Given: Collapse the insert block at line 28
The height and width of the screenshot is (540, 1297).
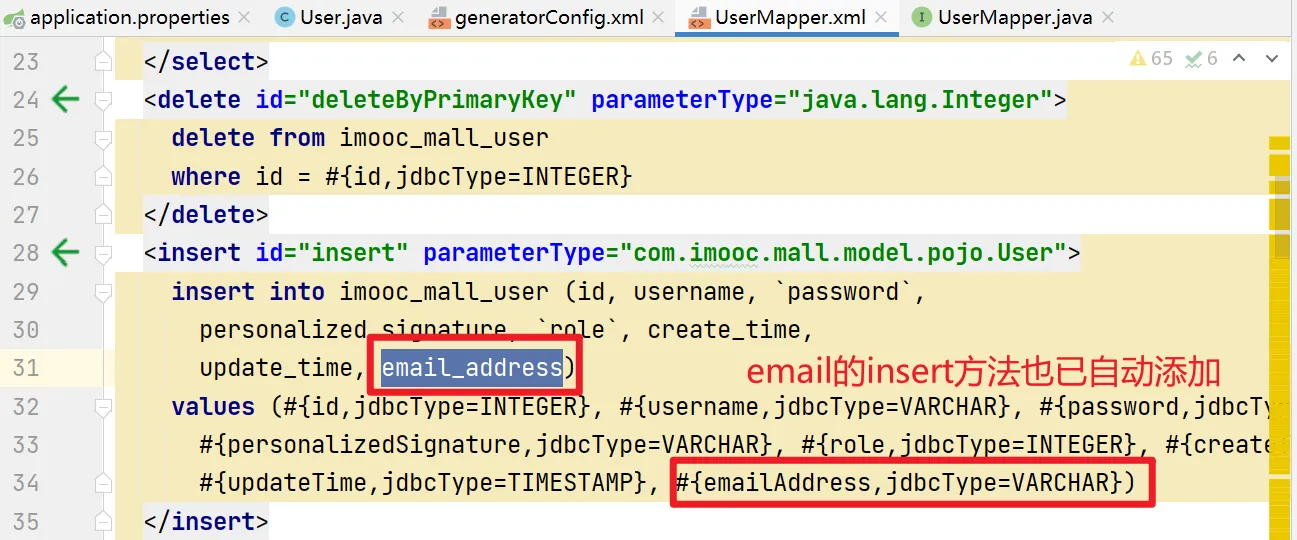Looking at the screenshot, I should point(103,253).
